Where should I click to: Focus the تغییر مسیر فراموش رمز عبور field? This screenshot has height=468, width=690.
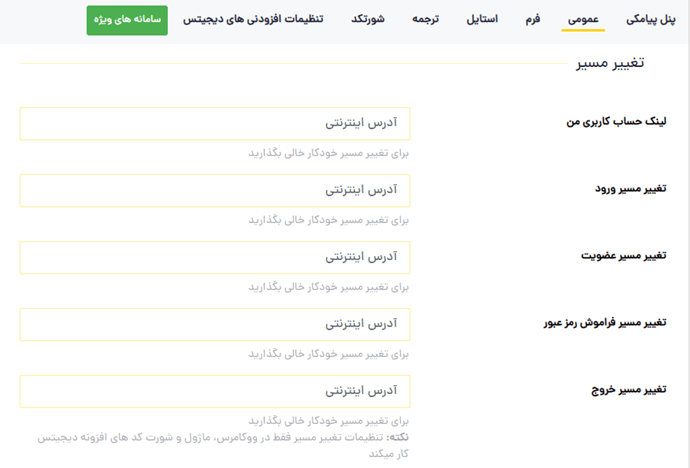215,325
